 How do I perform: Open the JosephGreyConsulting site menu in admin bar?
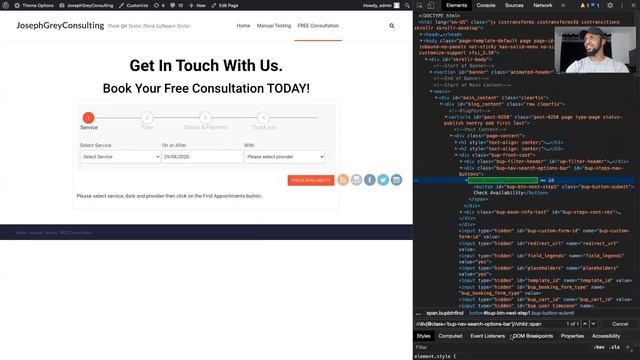click(86, 5)
